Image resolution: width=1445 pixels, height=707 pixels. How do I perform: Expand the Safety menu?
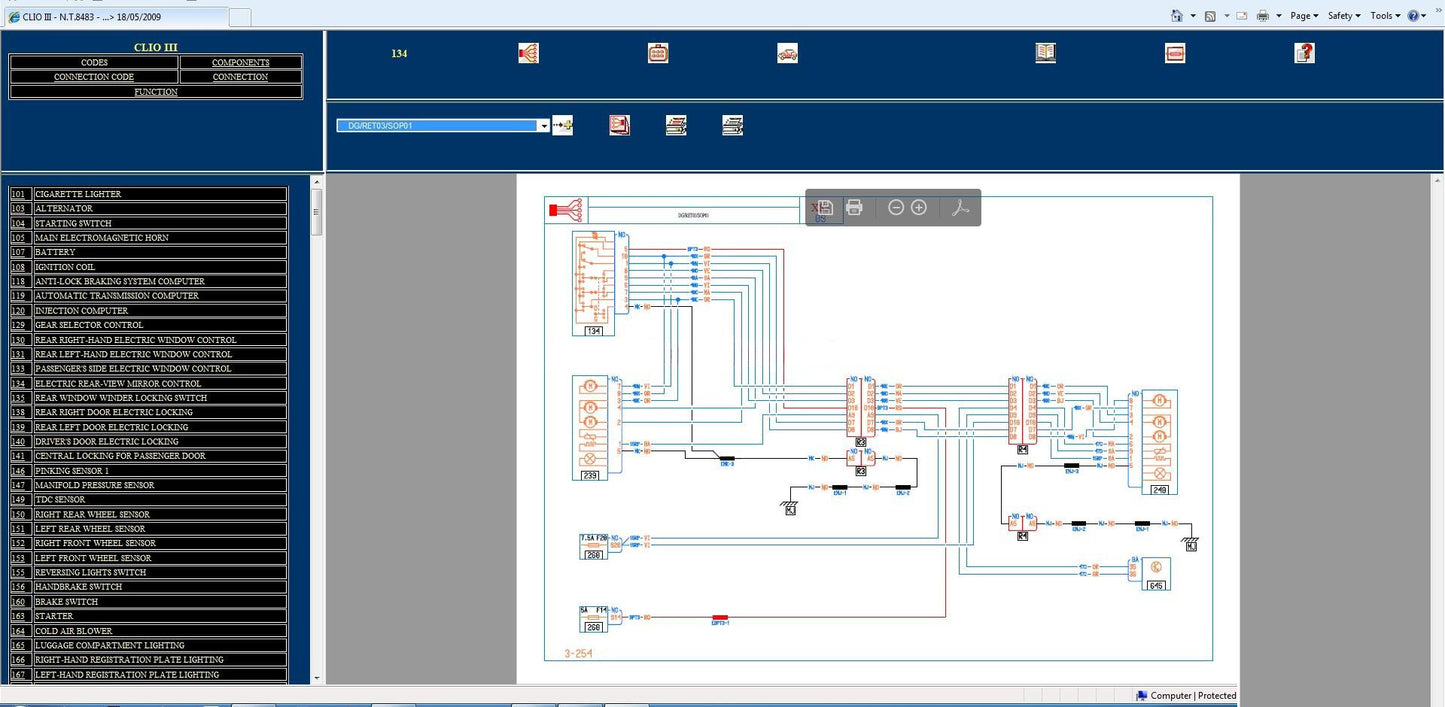(1344, 16)
